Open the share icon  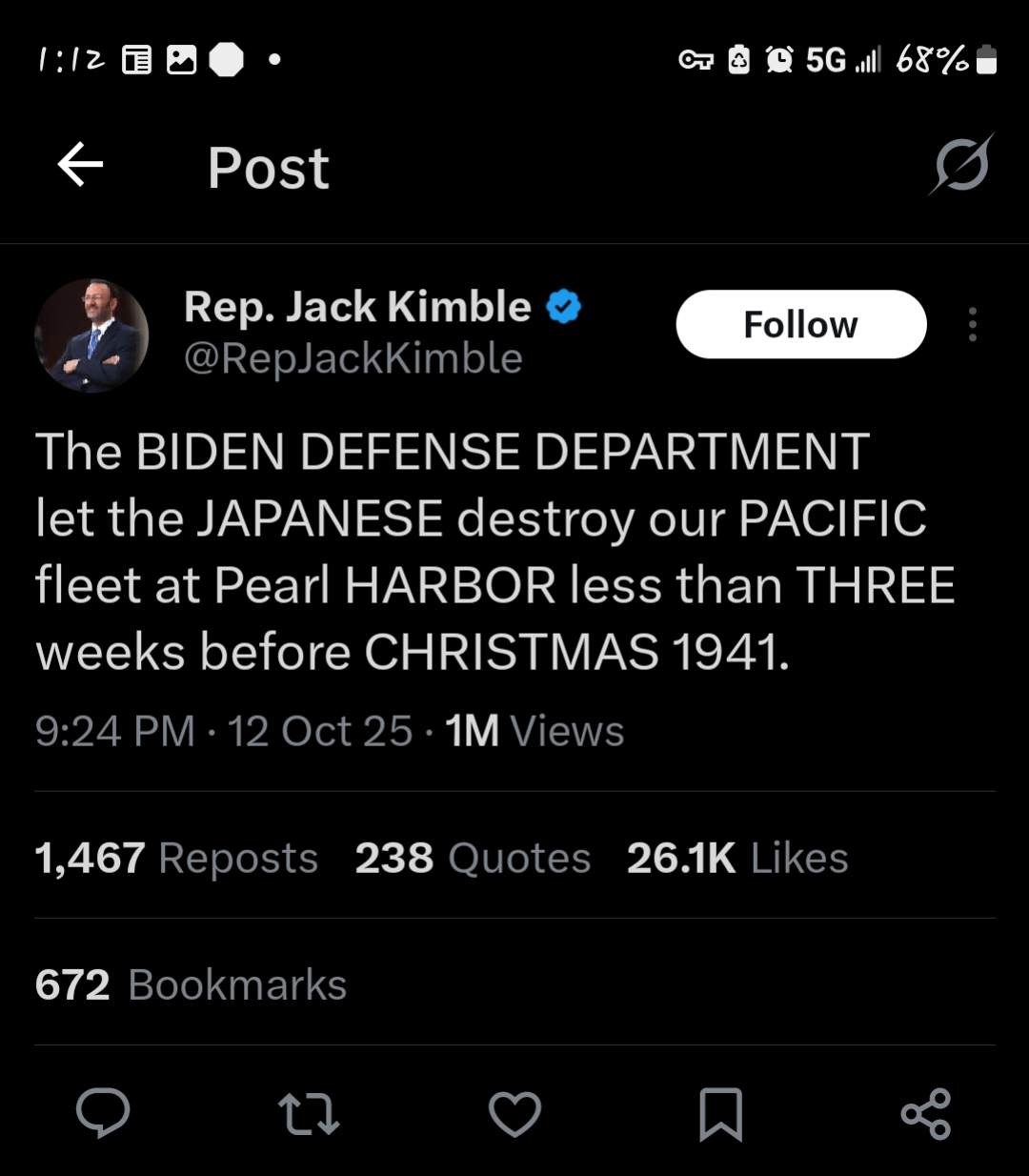pos(926,1113)
